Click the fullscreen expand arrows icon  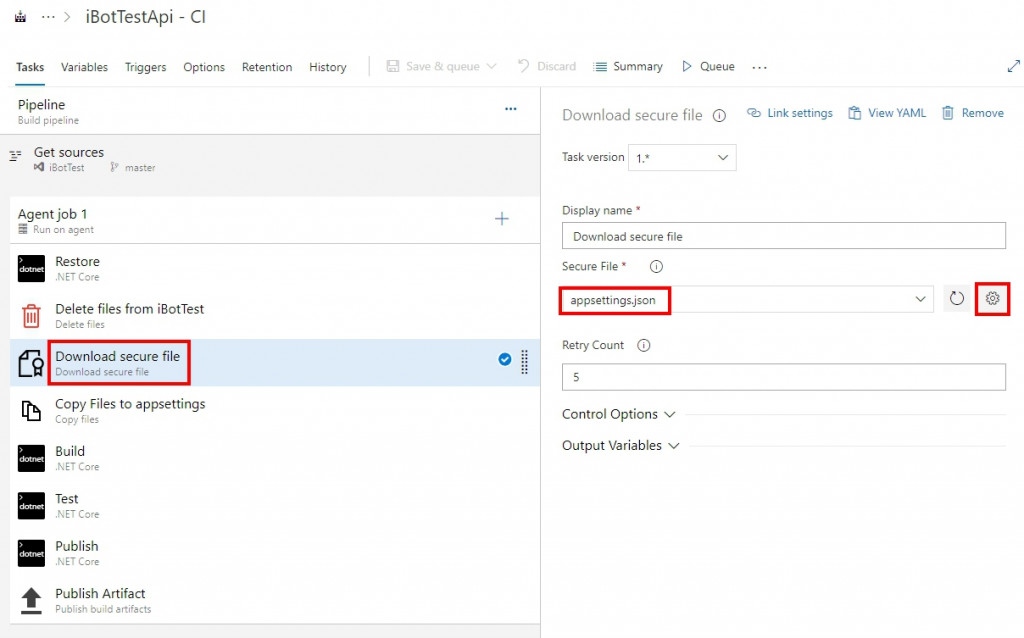point(1013,66)
